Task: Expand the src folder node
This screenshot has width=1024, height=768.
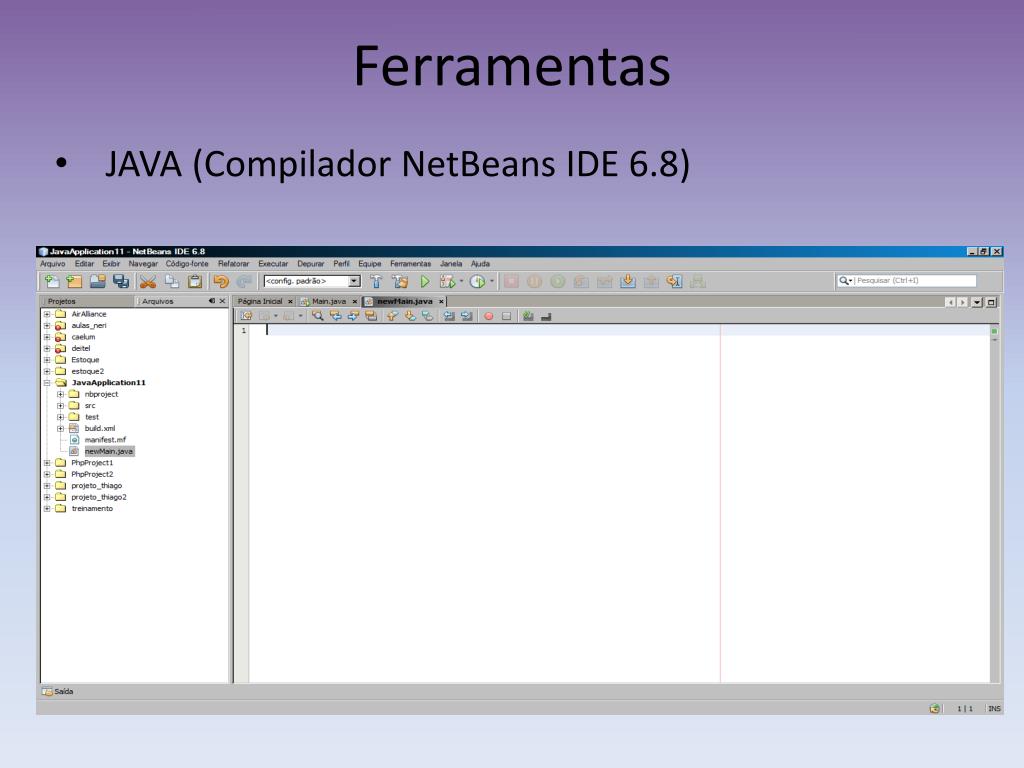Action: click(60, 406)
